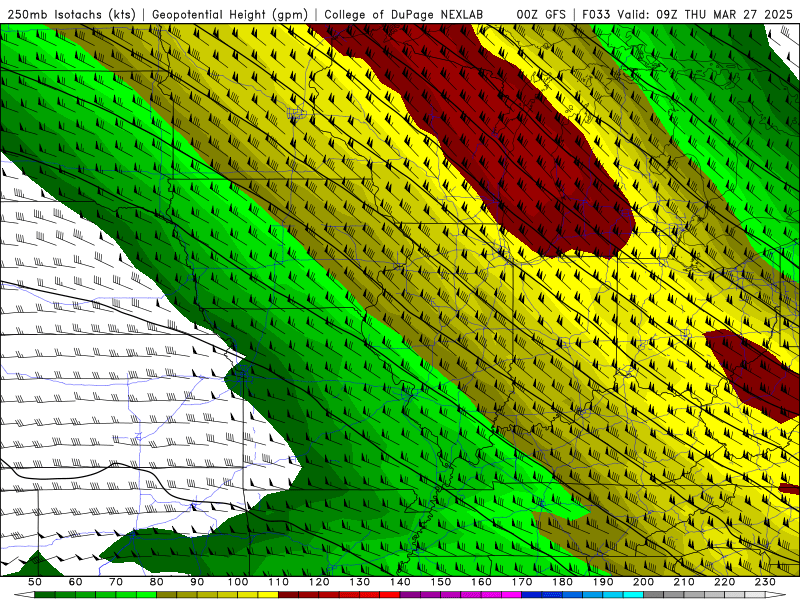Click the "09Z THU MAR 27 2025" valid time
The image size is (800, 600).
724,14
